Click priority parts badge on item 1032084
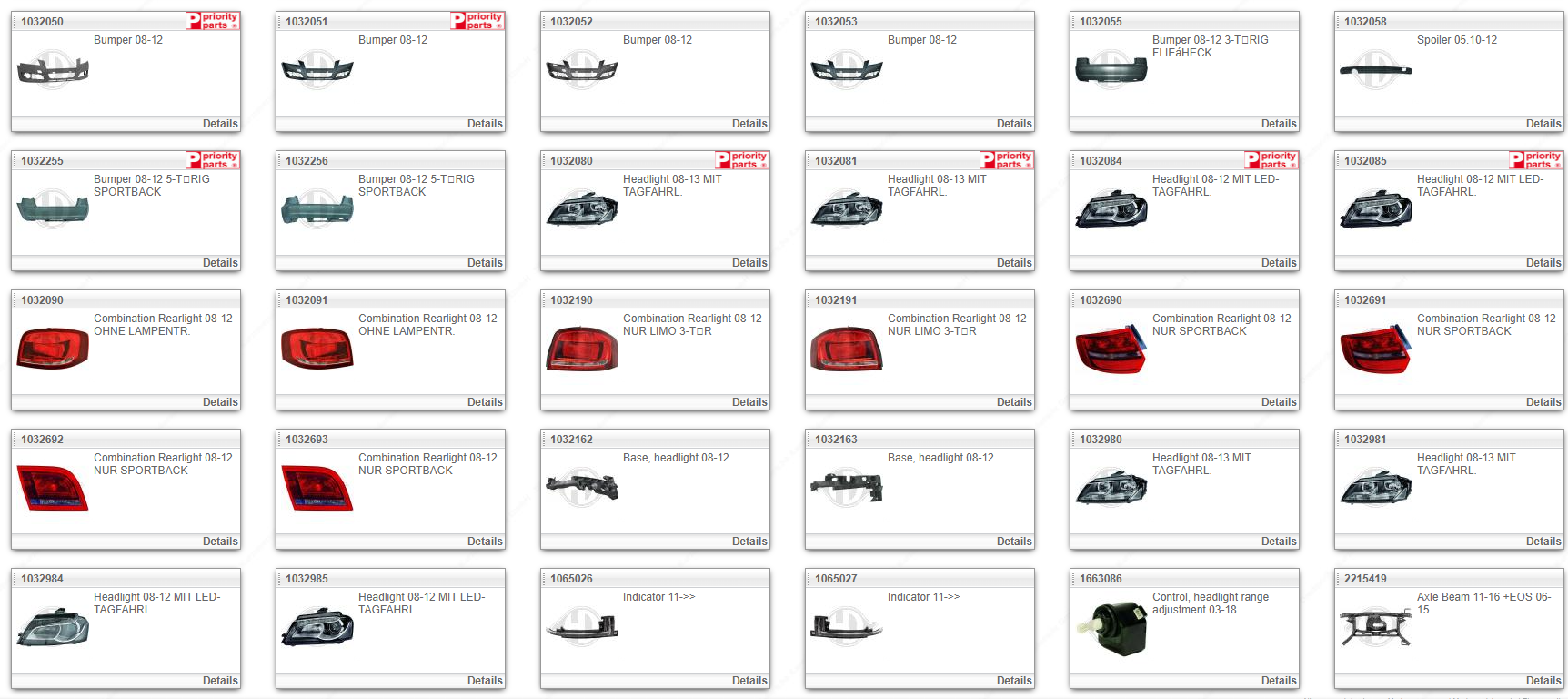This screenshot has width=1568, height=699. (1271, 160)
